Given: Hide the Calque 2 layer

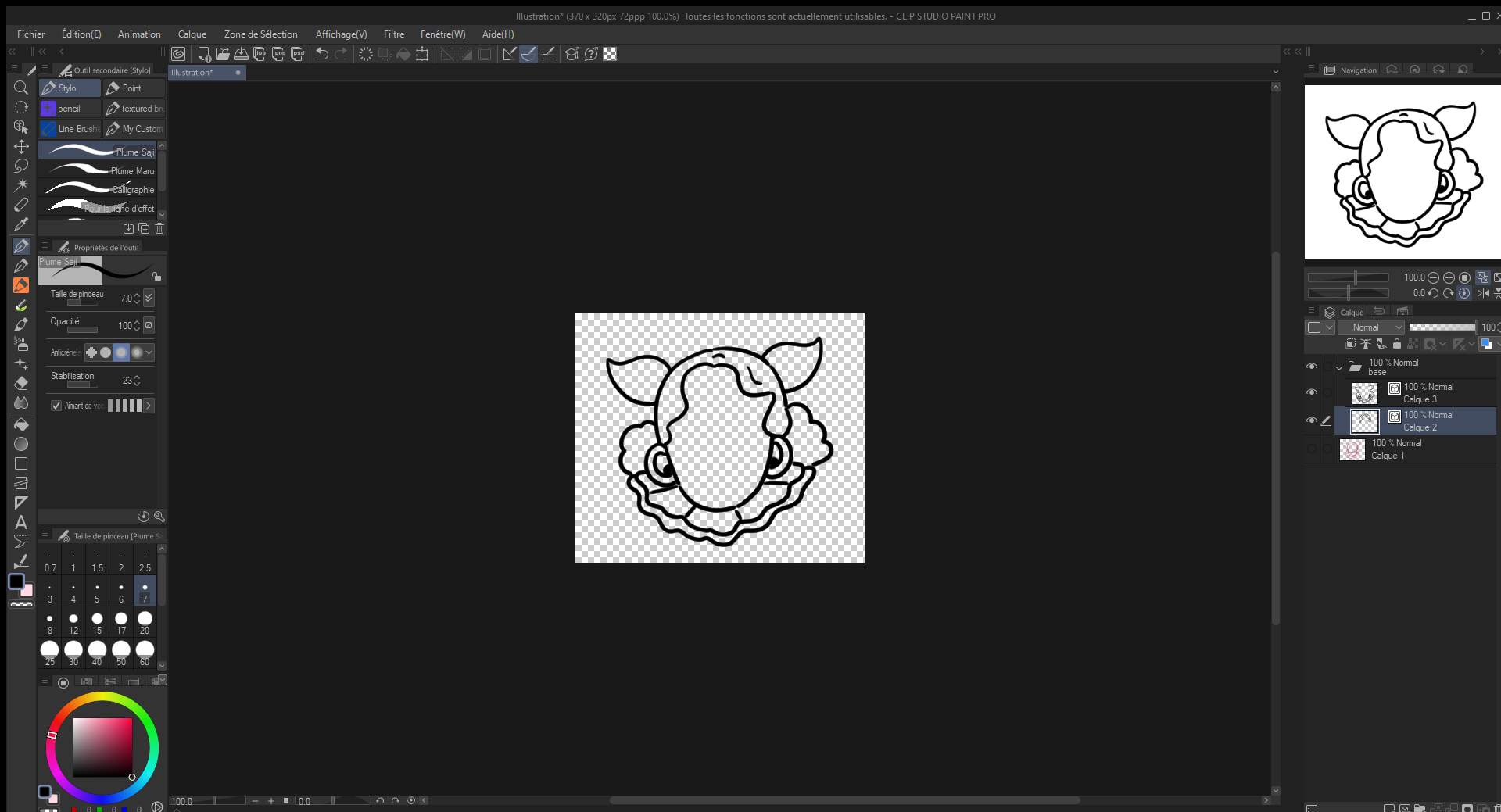Looking at the screenshot, I should pyautogui.click(x=1312, y=420).
